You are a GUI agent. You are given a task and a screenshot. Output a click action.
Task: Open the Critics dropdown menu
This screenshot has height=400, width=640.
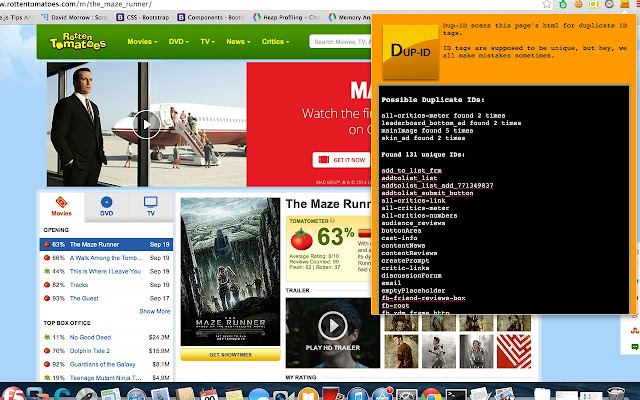pyautogui.click(x=276, y=42)
